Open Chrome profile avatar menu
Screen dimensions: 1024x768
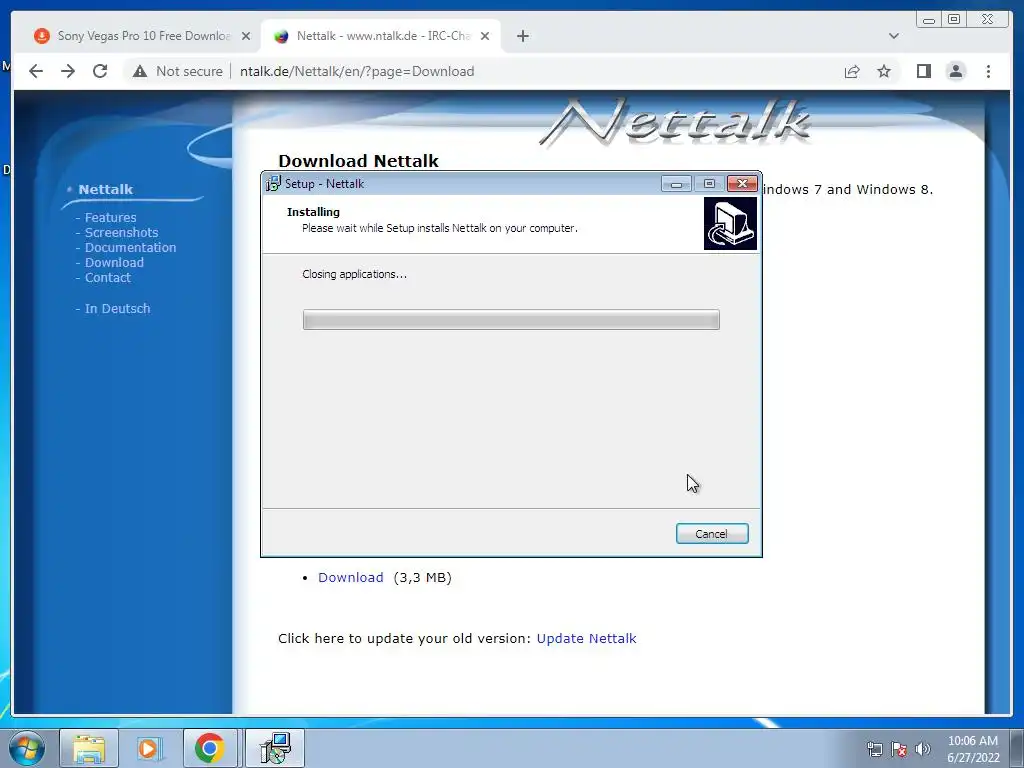pos(955,71)
